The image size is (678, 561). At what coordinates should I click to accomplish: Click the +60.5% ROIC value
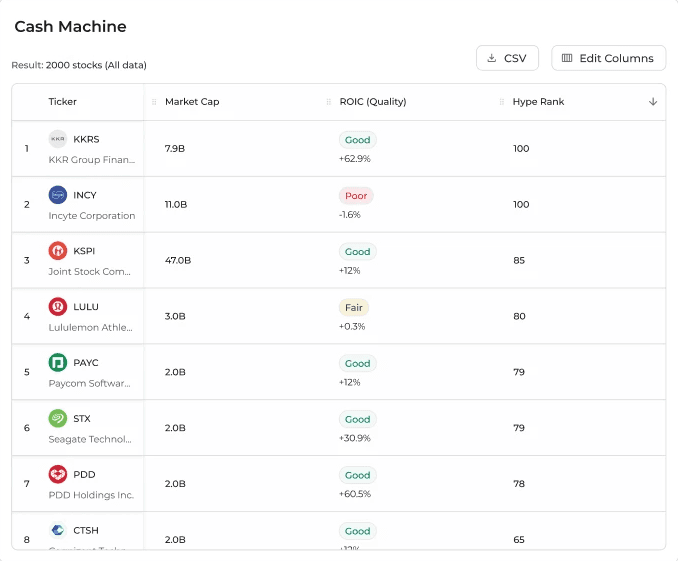tap(355, 494)
